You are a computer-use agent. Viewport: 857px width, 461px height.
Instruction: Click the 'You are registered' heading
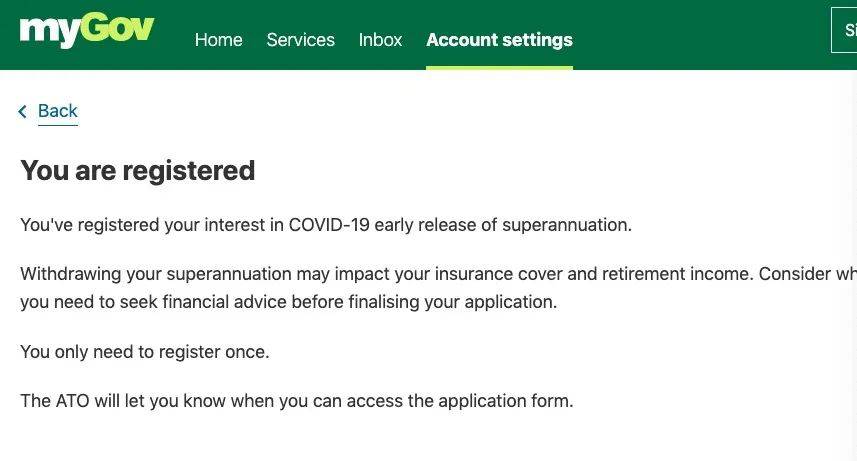138,170
